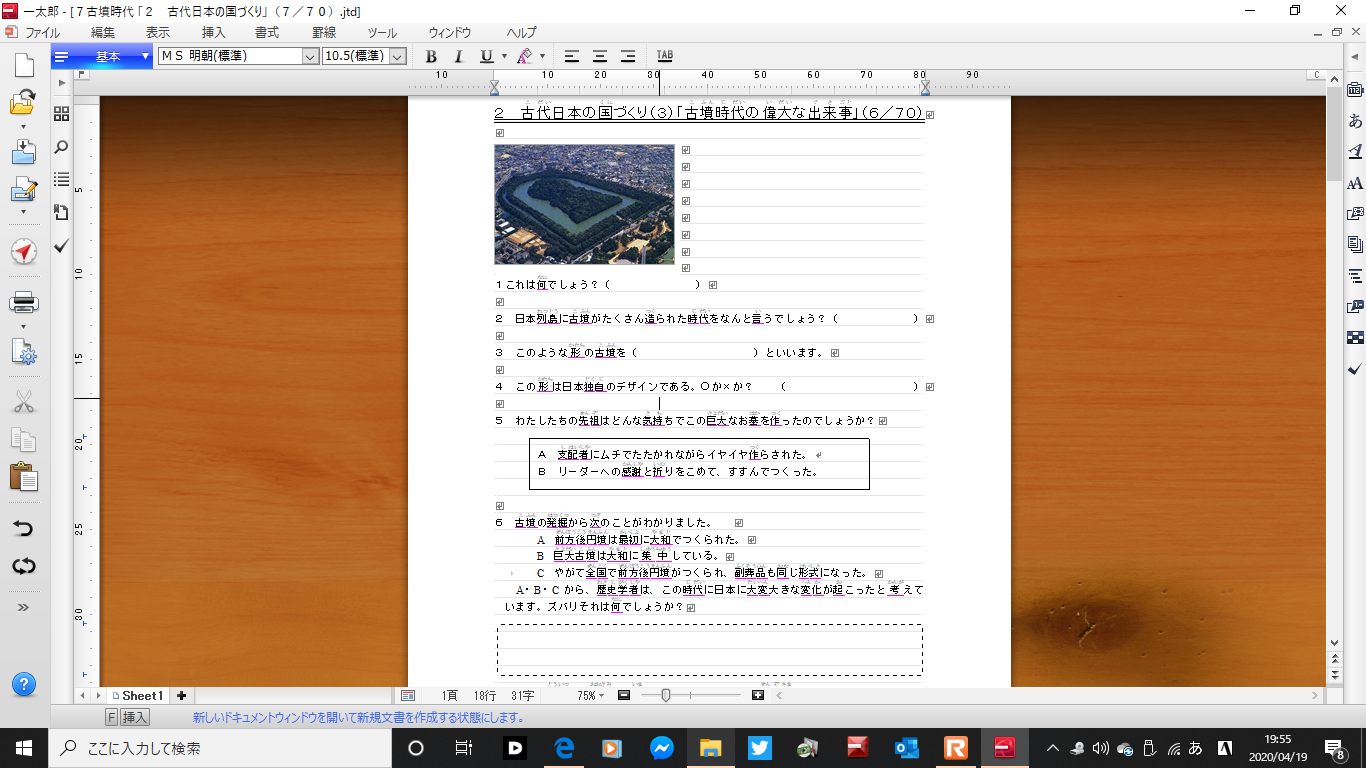This screenshot has width=1366, height=768.
Task: Create a new document with the blank page icon
Action: (x=23, y=66)
